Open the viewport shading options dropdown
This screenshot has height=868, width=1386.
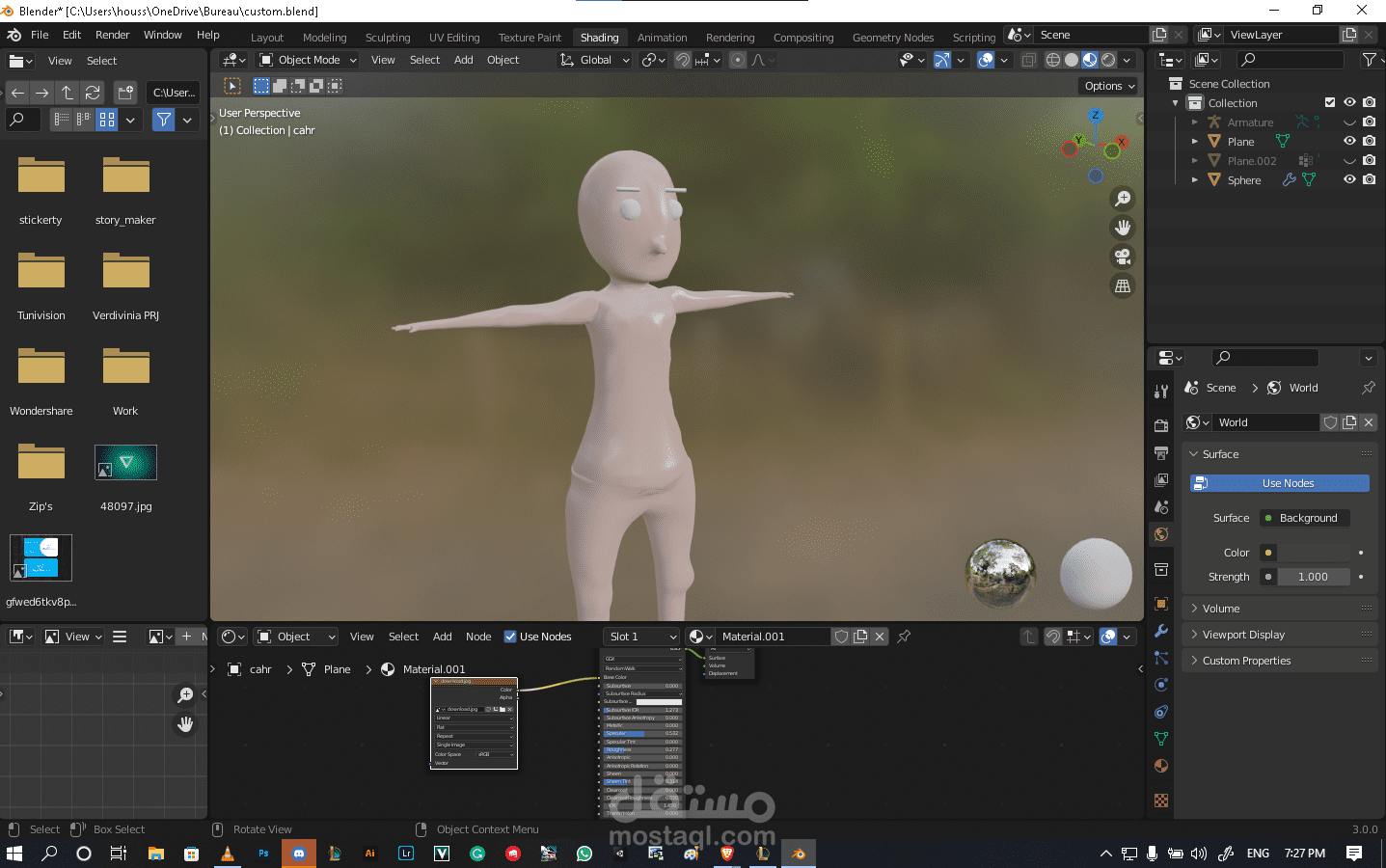(x=1127, y=60)
